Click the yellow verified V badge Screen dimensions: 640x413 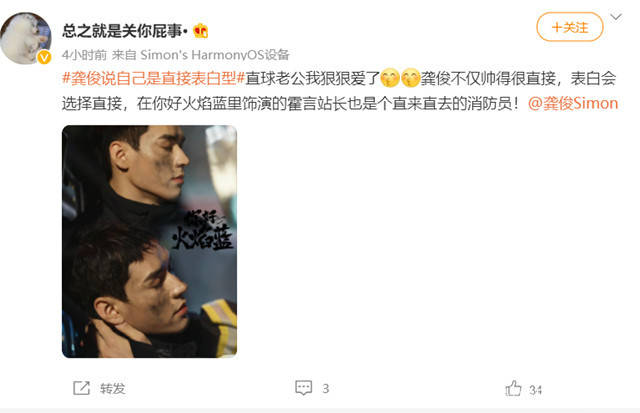click(x=44, y=57)
